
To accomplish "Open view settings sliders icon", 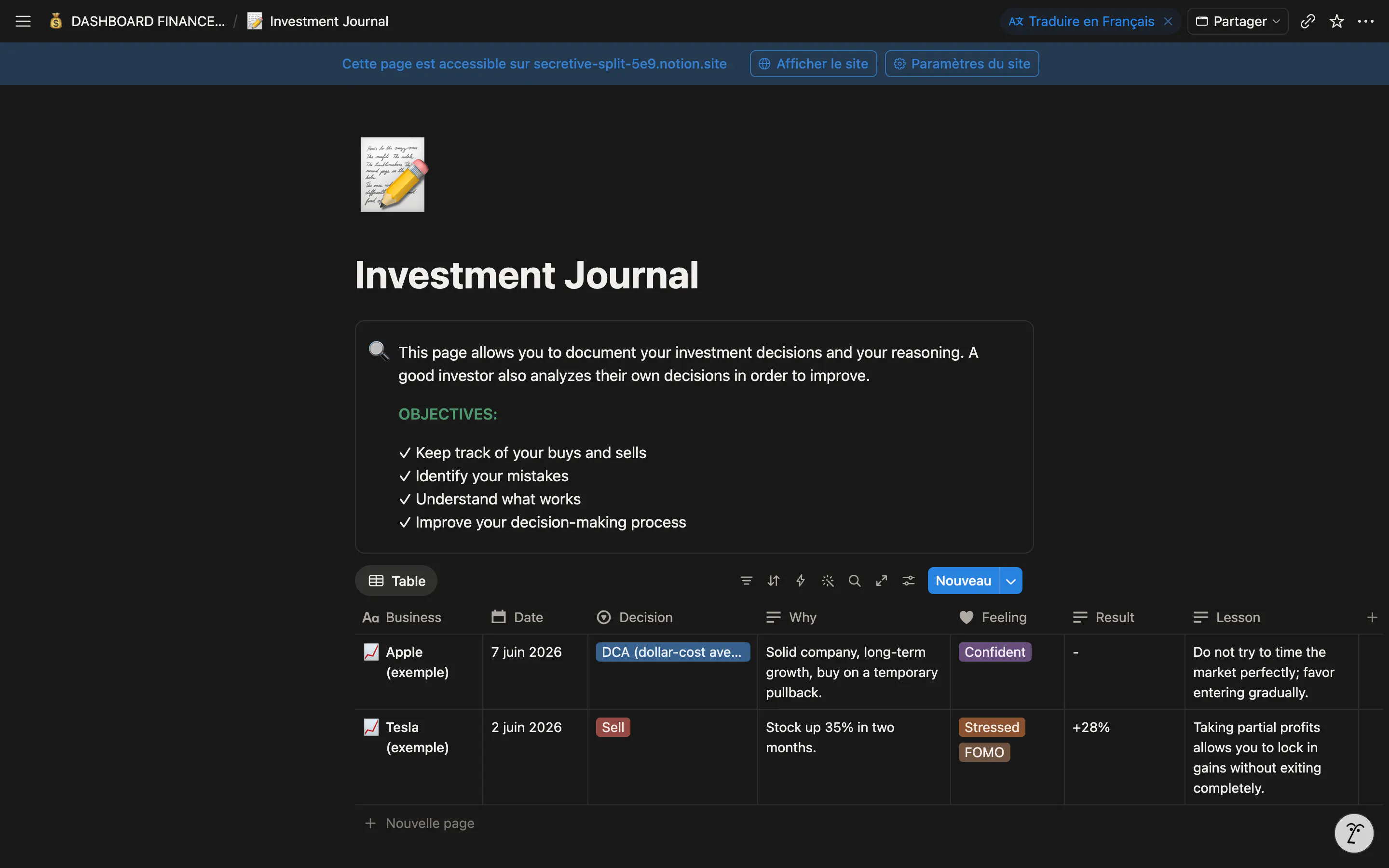I will coord(908,581).
